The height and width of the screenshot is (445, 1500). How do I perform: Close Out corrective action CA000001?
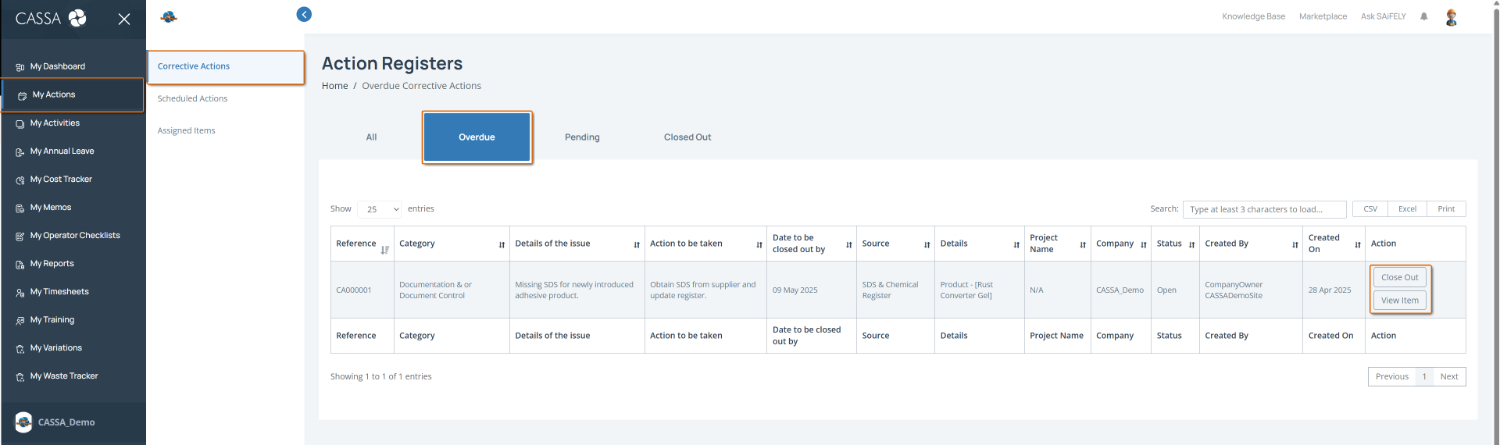tap(1400, 277)
